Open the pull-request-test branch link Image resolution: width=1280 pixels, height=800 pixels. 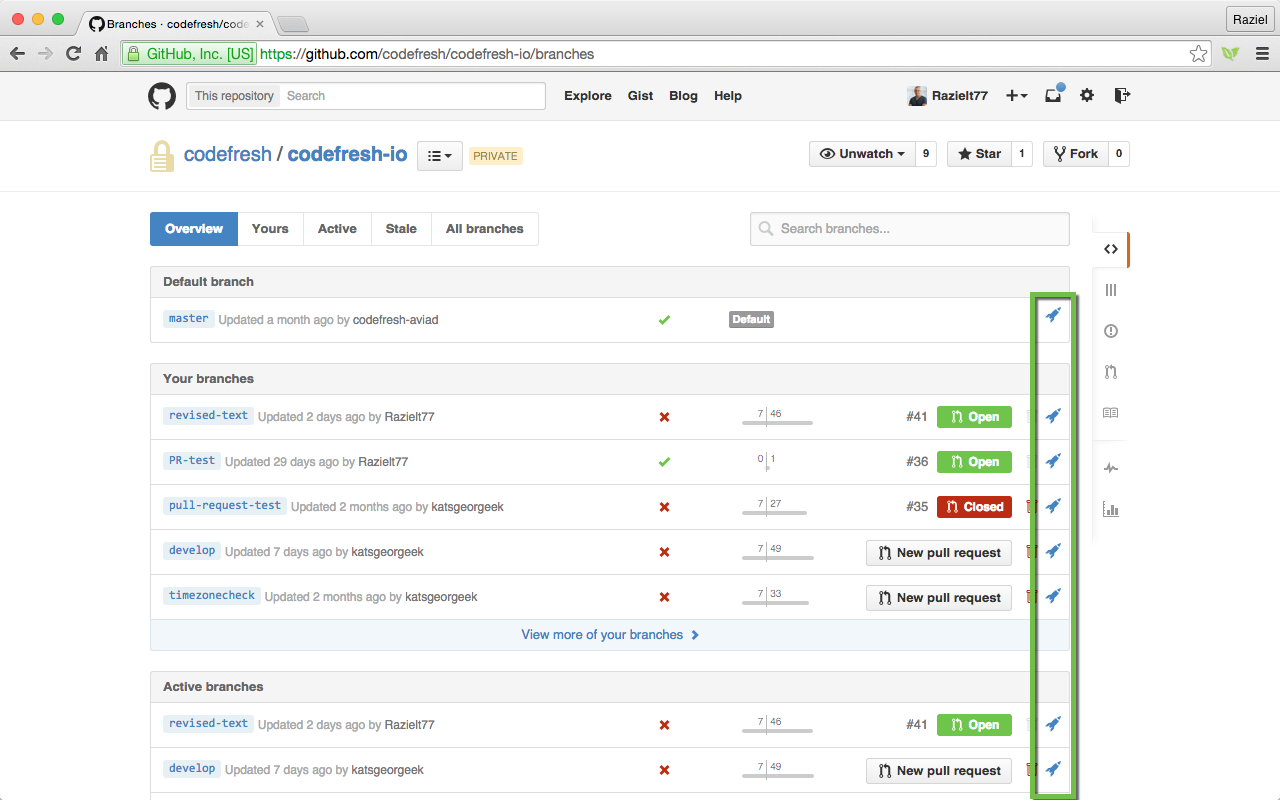click(x=225, y=506)
